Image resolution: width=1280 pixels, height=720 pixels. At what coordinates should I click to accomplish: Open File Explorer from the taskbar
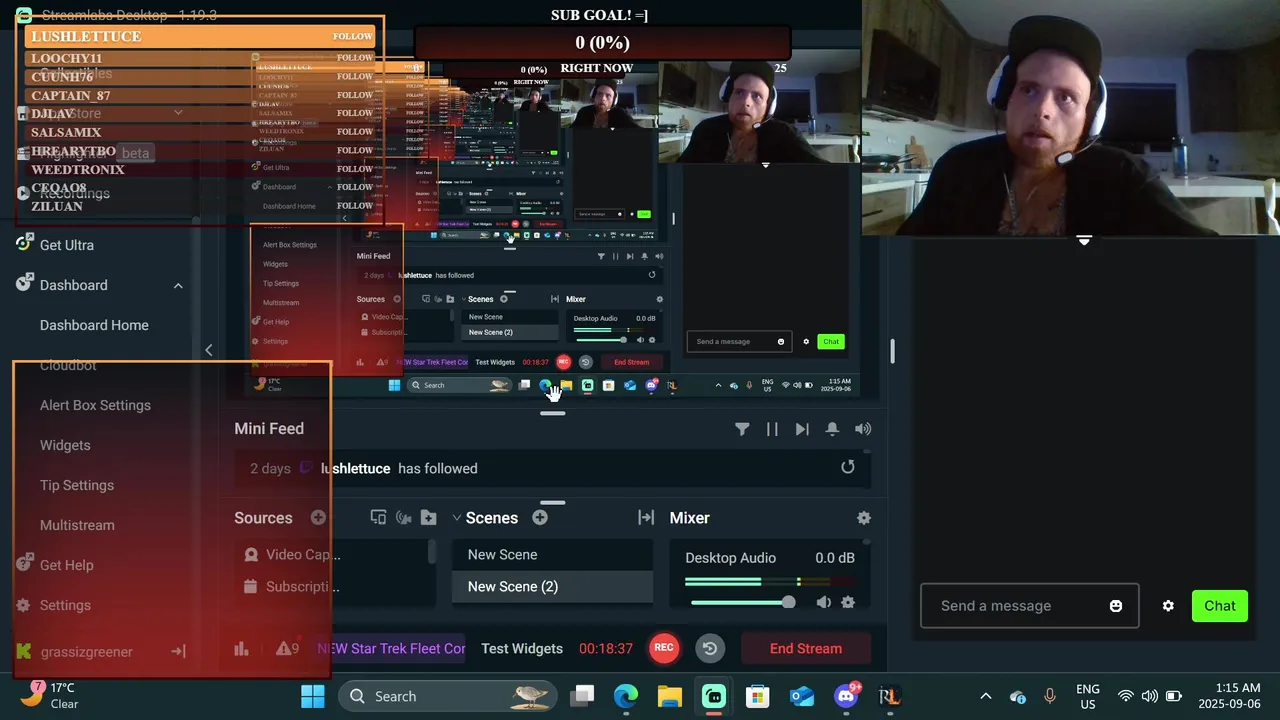670,696
